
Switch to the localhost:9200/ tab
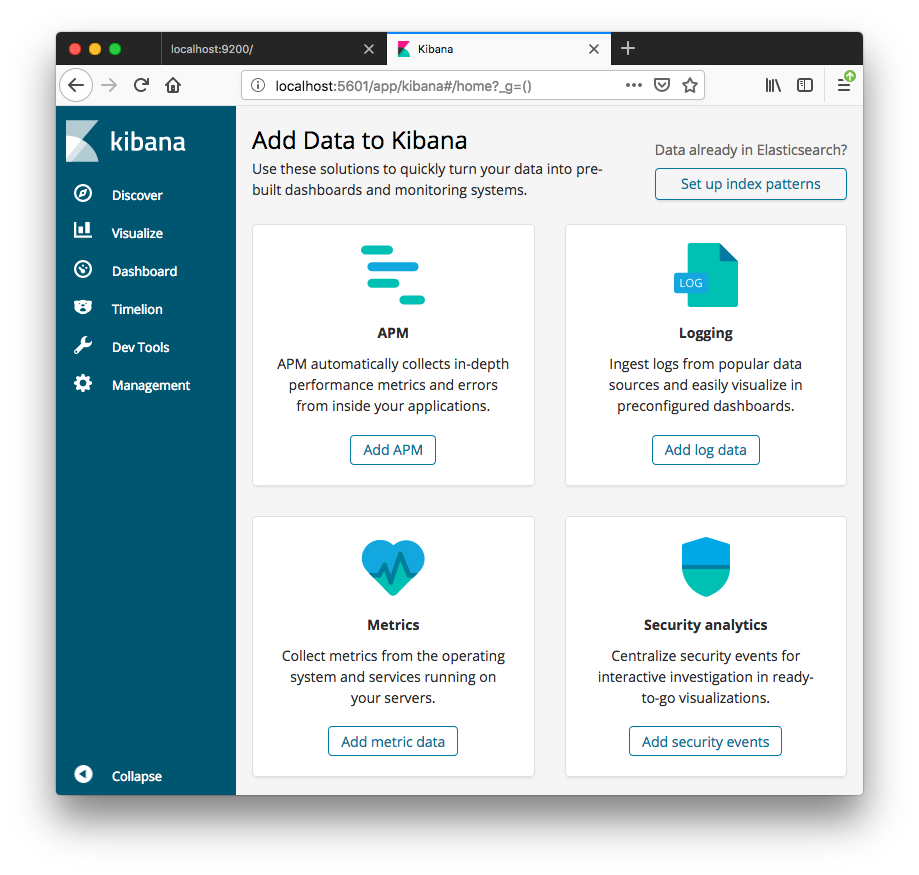[x=274, y=49]
